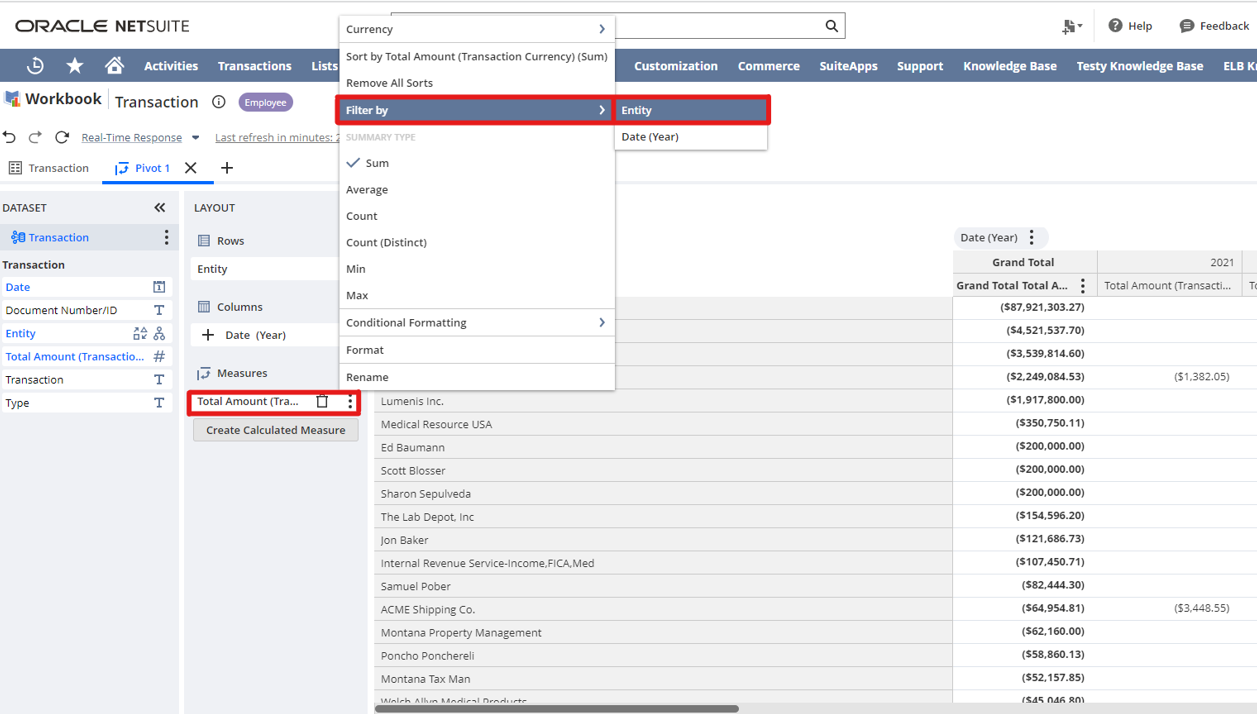Screen dimensions: 1257x714
Task: Click the ACME Shipping Co. row
Action: click(663, 609)
